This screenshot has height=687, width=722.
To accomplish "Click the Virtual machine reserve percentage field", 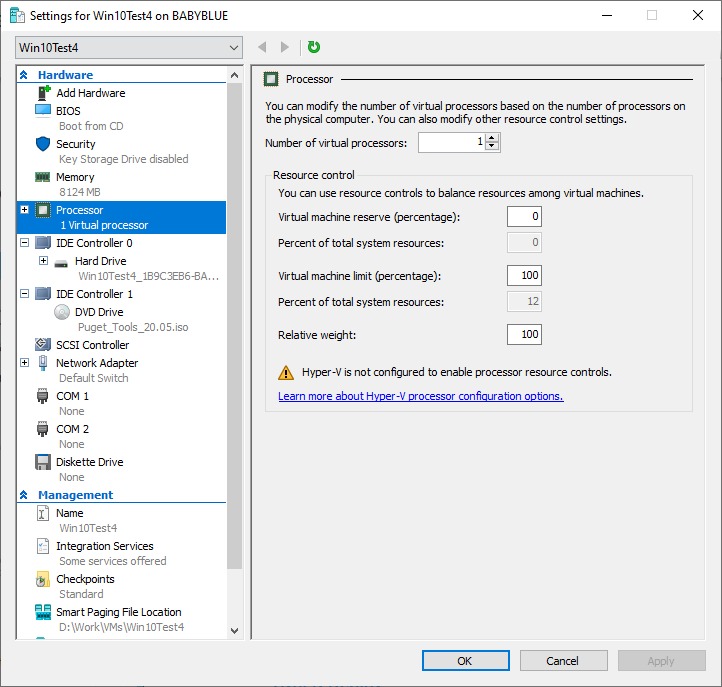I will [524, 217].
